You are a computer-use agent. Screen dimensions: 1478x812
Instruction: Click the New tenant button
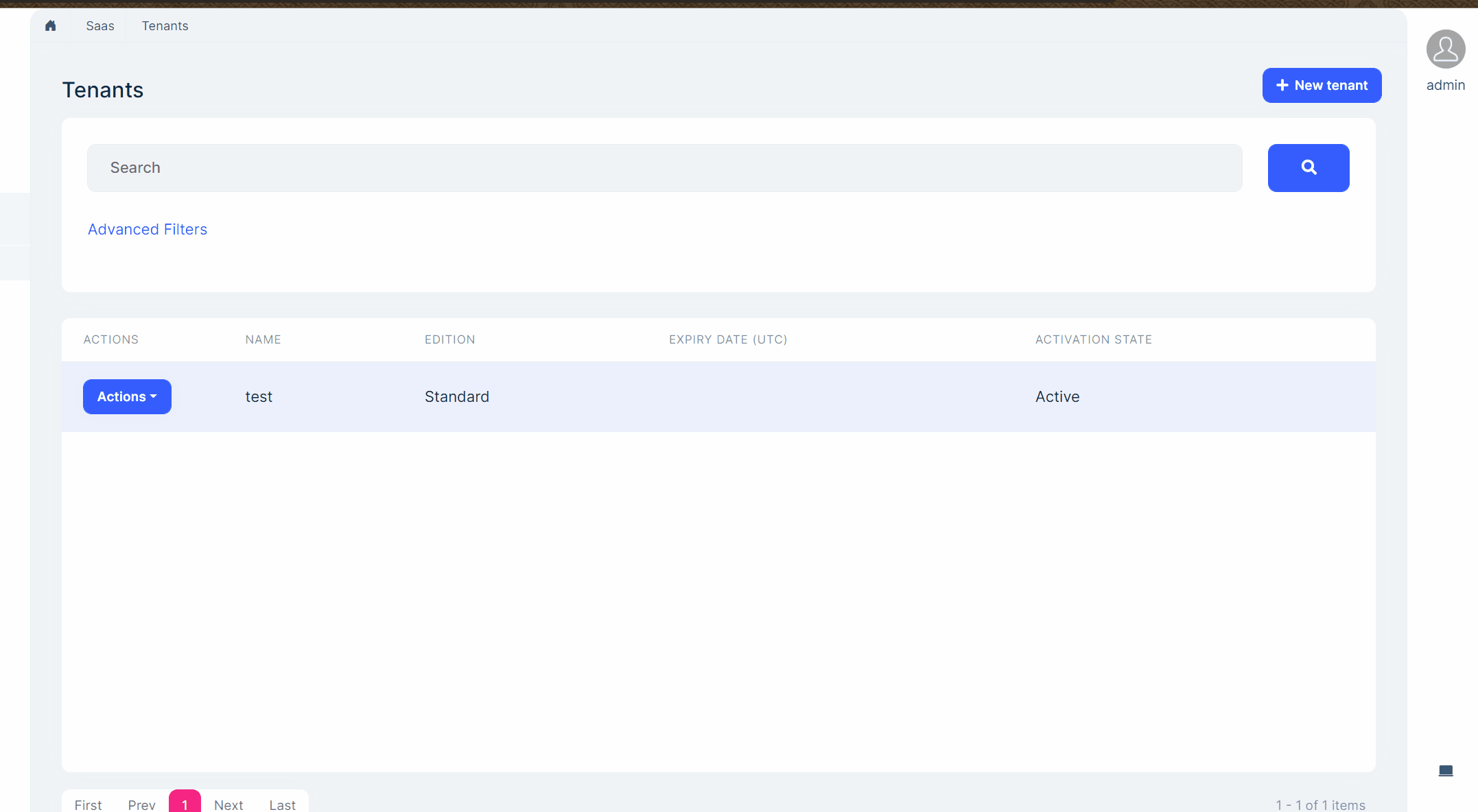coord(1322,86)
